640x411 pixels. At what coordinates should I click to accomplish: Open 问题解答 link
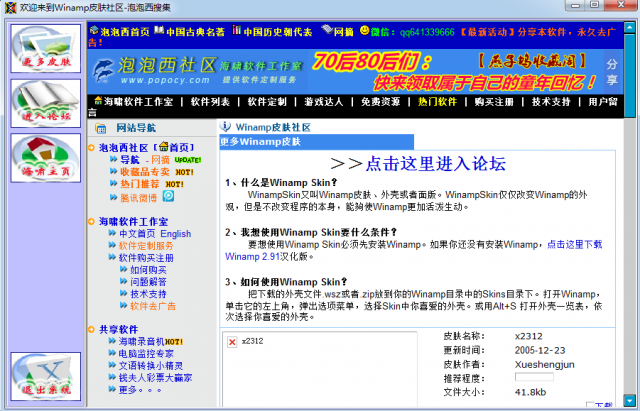click(148, 282)
